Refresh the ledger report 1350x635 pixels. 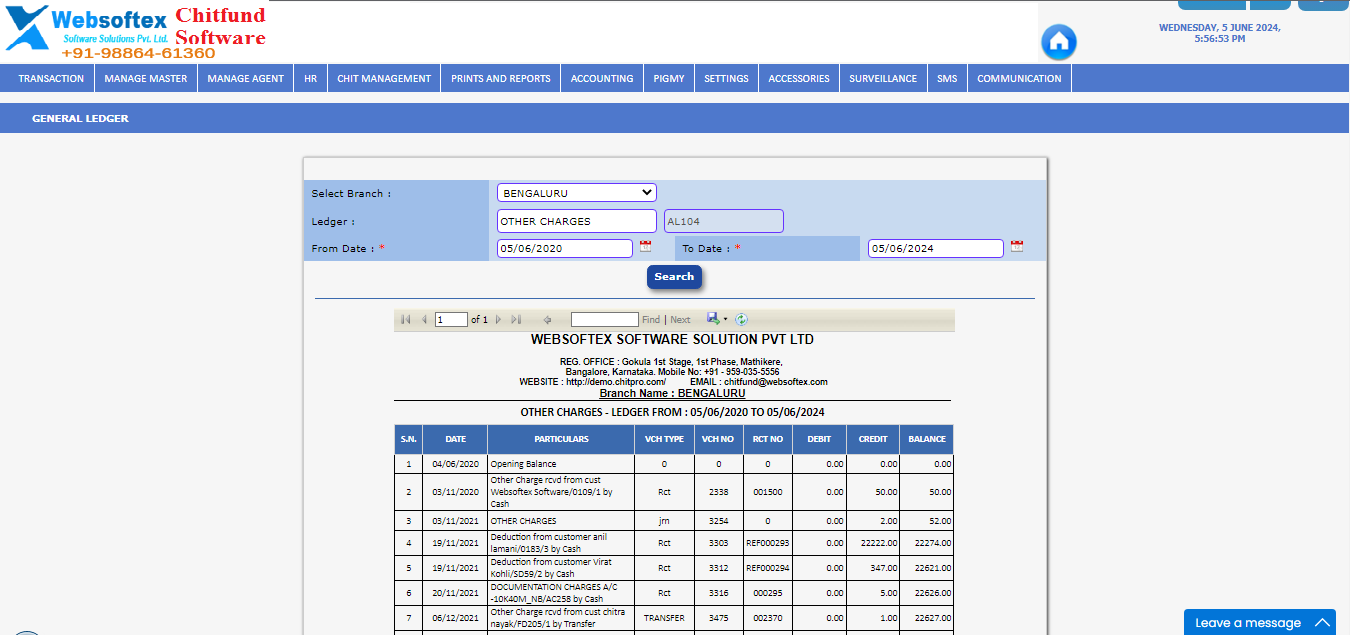tap(741, 320)
